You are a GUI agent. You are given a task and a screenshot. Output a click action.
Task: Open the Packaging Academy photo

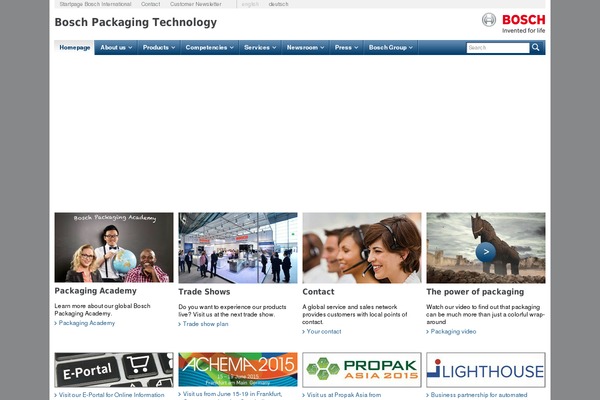coord(114,247)
